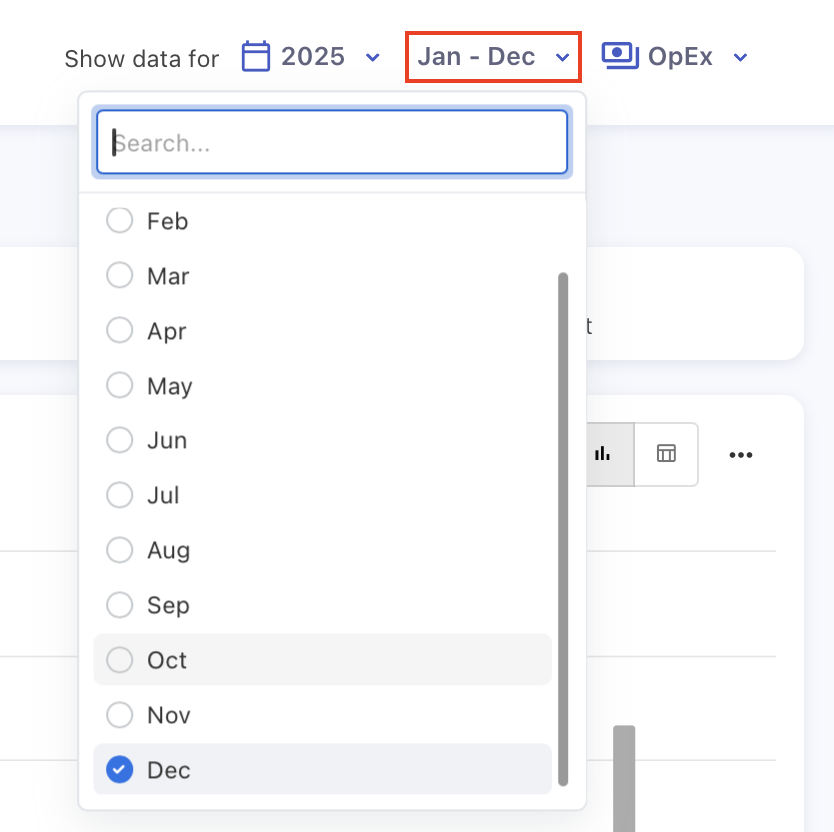The height and width of the screenshot is (832, 834).
Task: Collapse the Jan - Dec month dropdown
Action: 563,58
